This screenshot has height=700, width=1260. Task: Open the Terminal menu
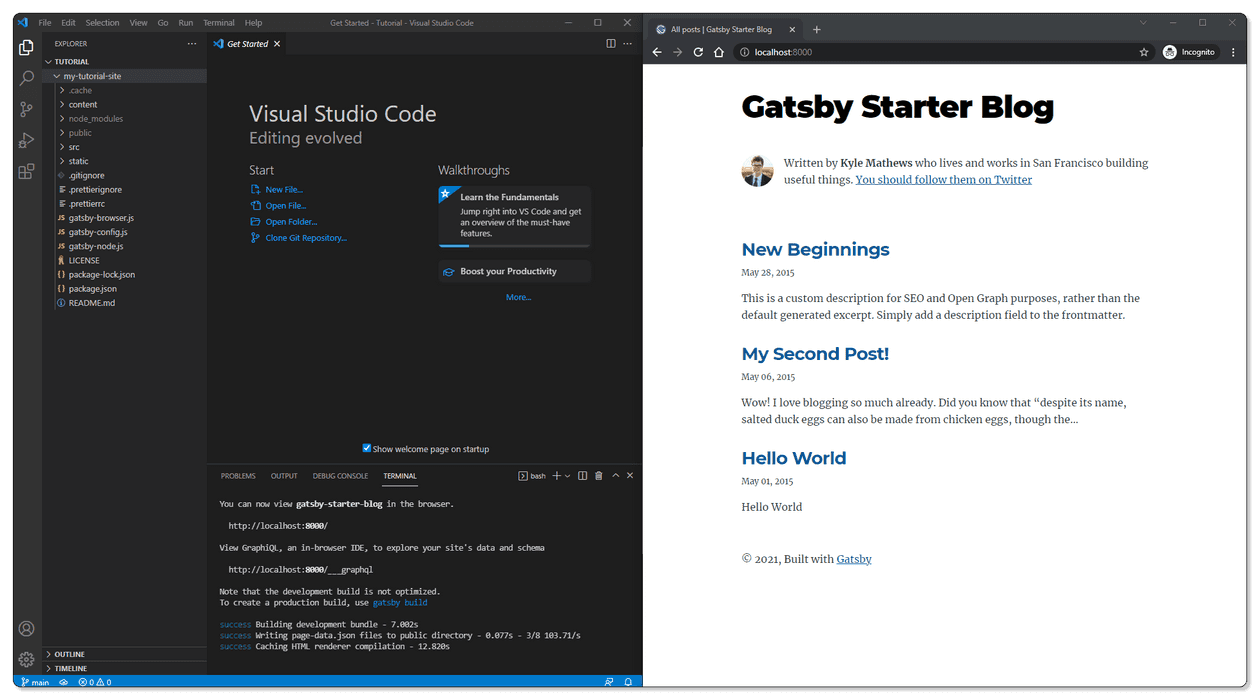(x=219, y=22)
